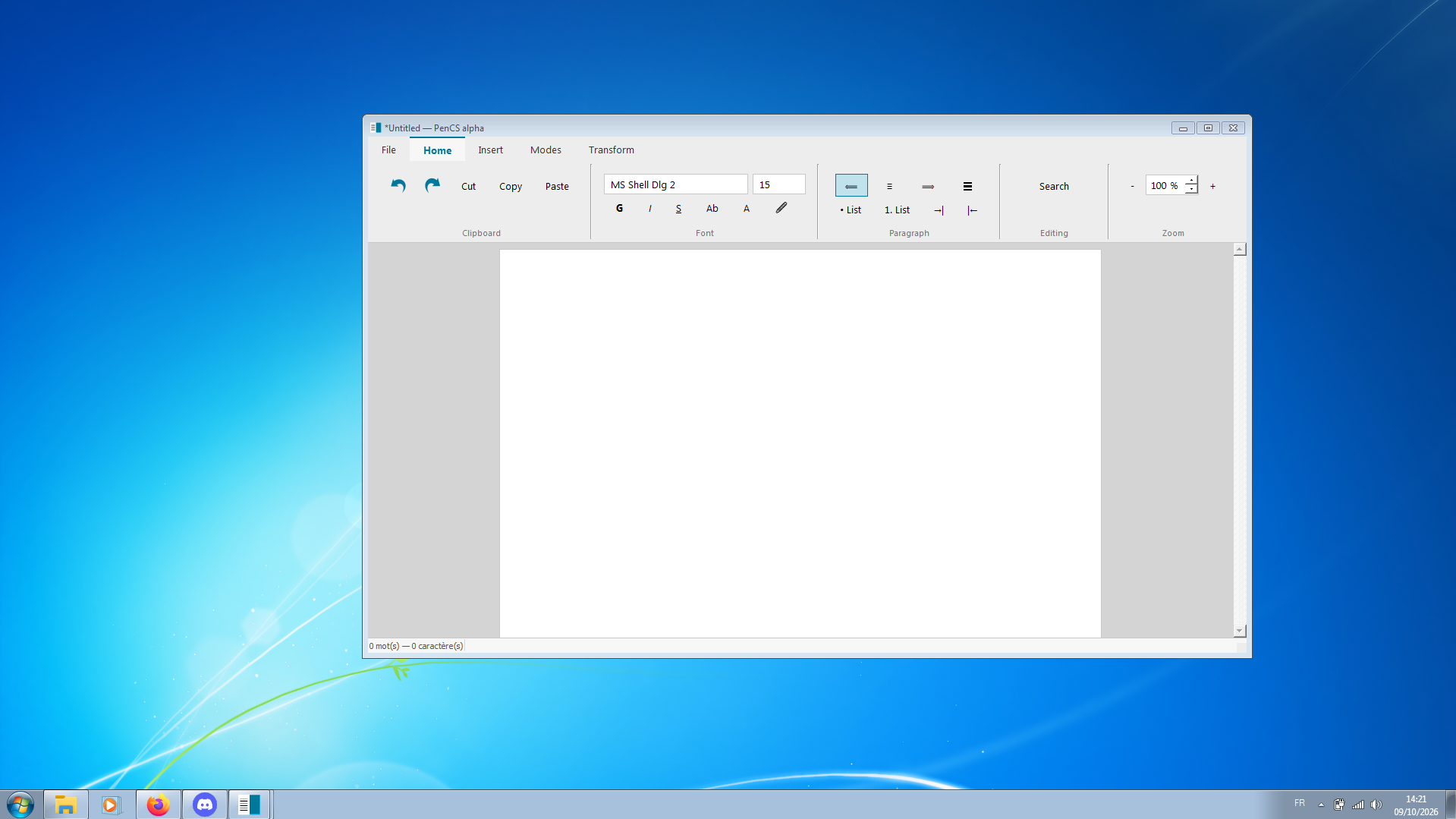Click the zoom percentage field
Image resolution: width=1456 pixels, height=819 pixels.
pyautogui.click(x=1165, y=186)
